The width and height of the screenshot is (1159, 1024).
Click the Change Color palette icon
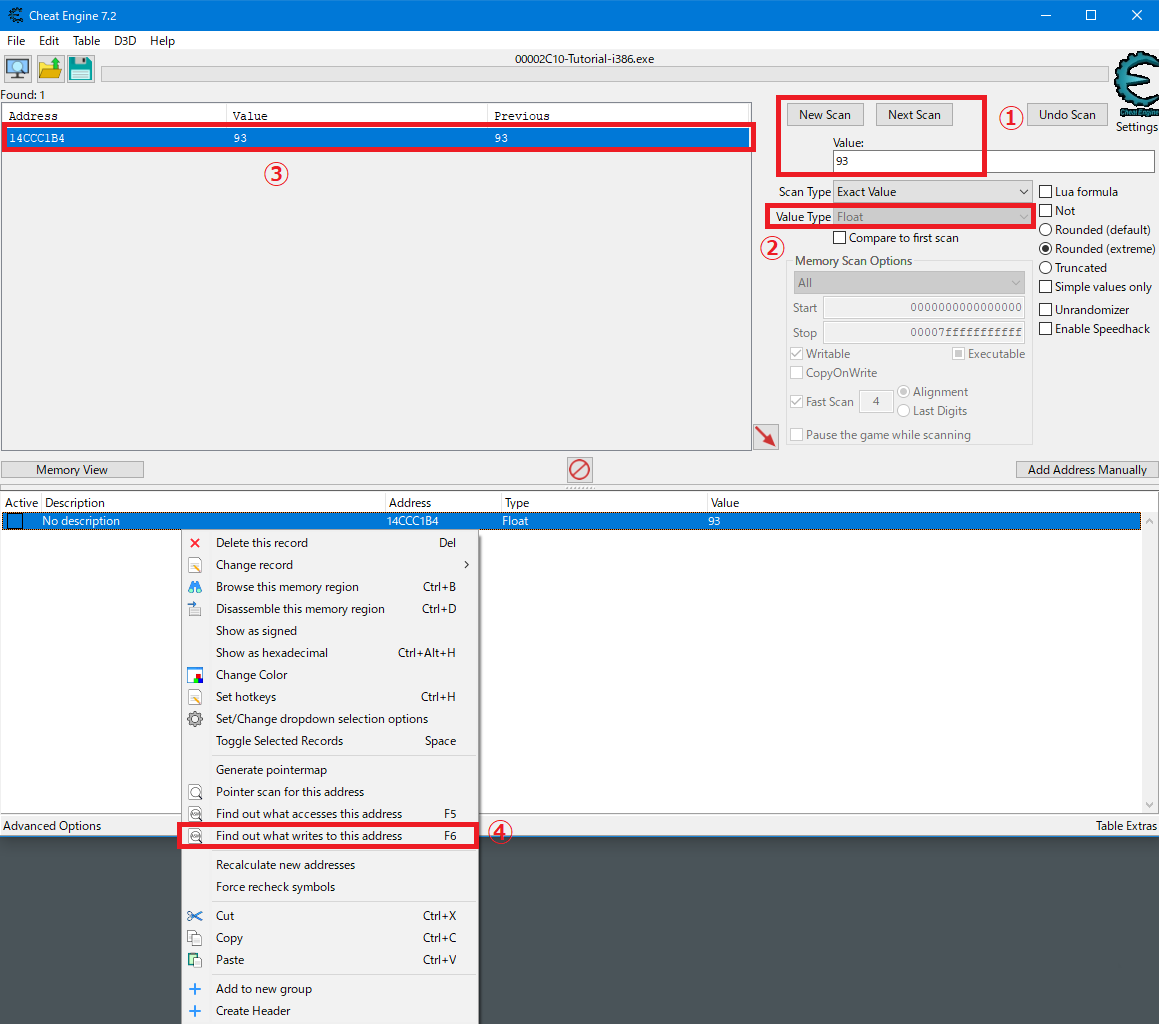tap(195, 675)
